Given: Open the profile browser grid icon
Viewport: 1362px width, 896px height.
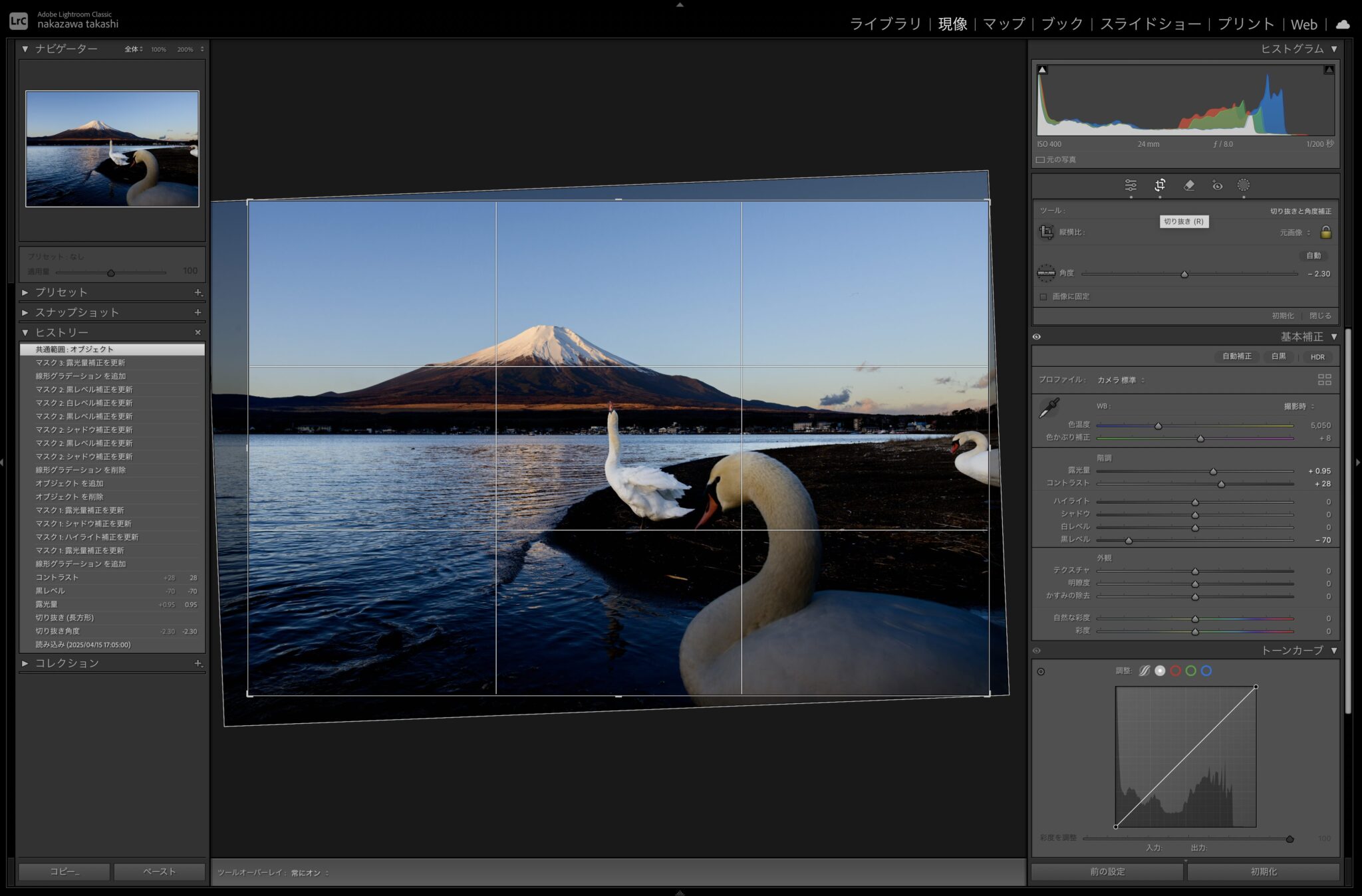Looking at the screenshot, I should coord(1324,380).
